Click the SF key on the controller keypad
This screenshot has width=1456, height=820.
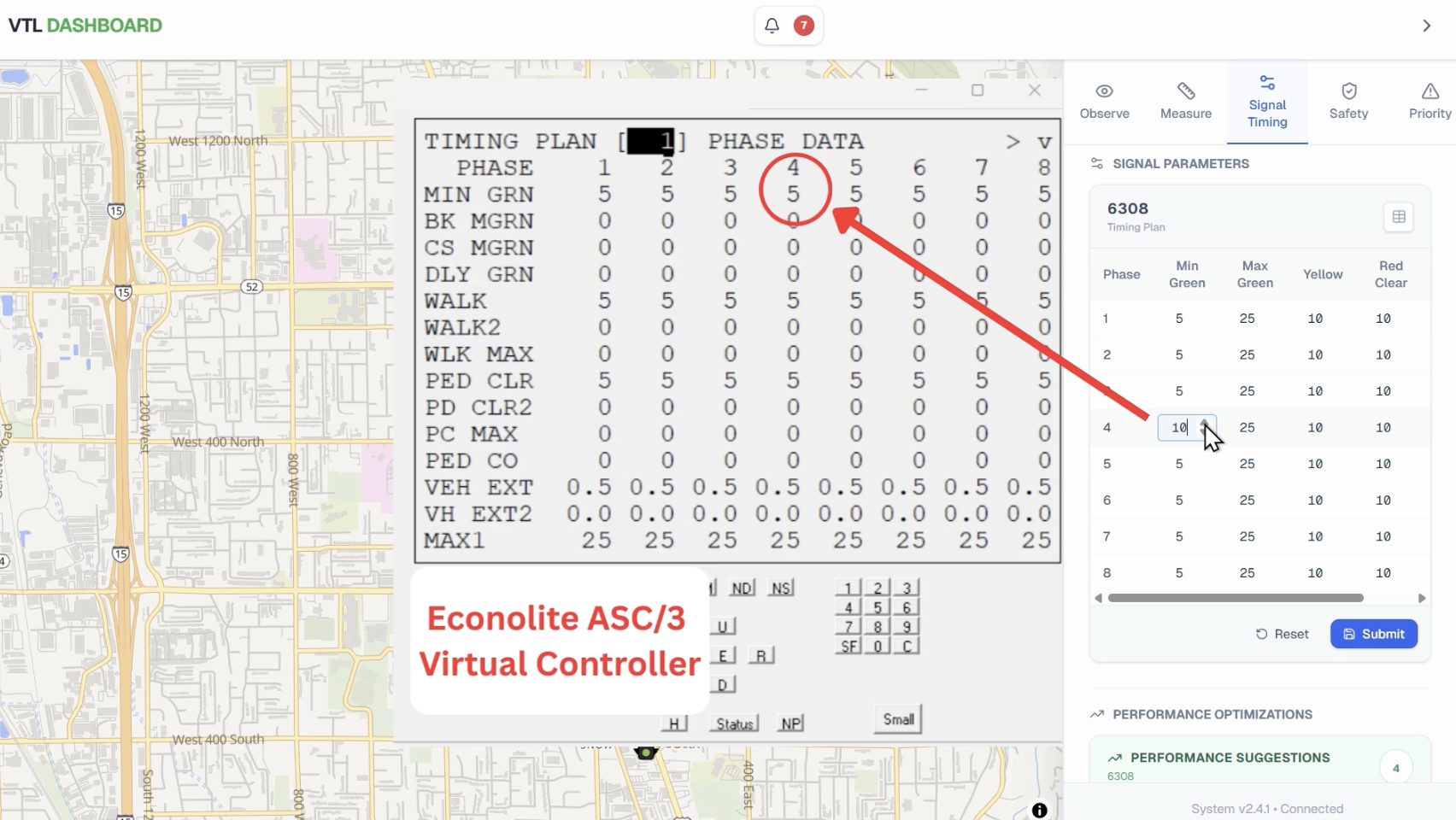point(848,646)
